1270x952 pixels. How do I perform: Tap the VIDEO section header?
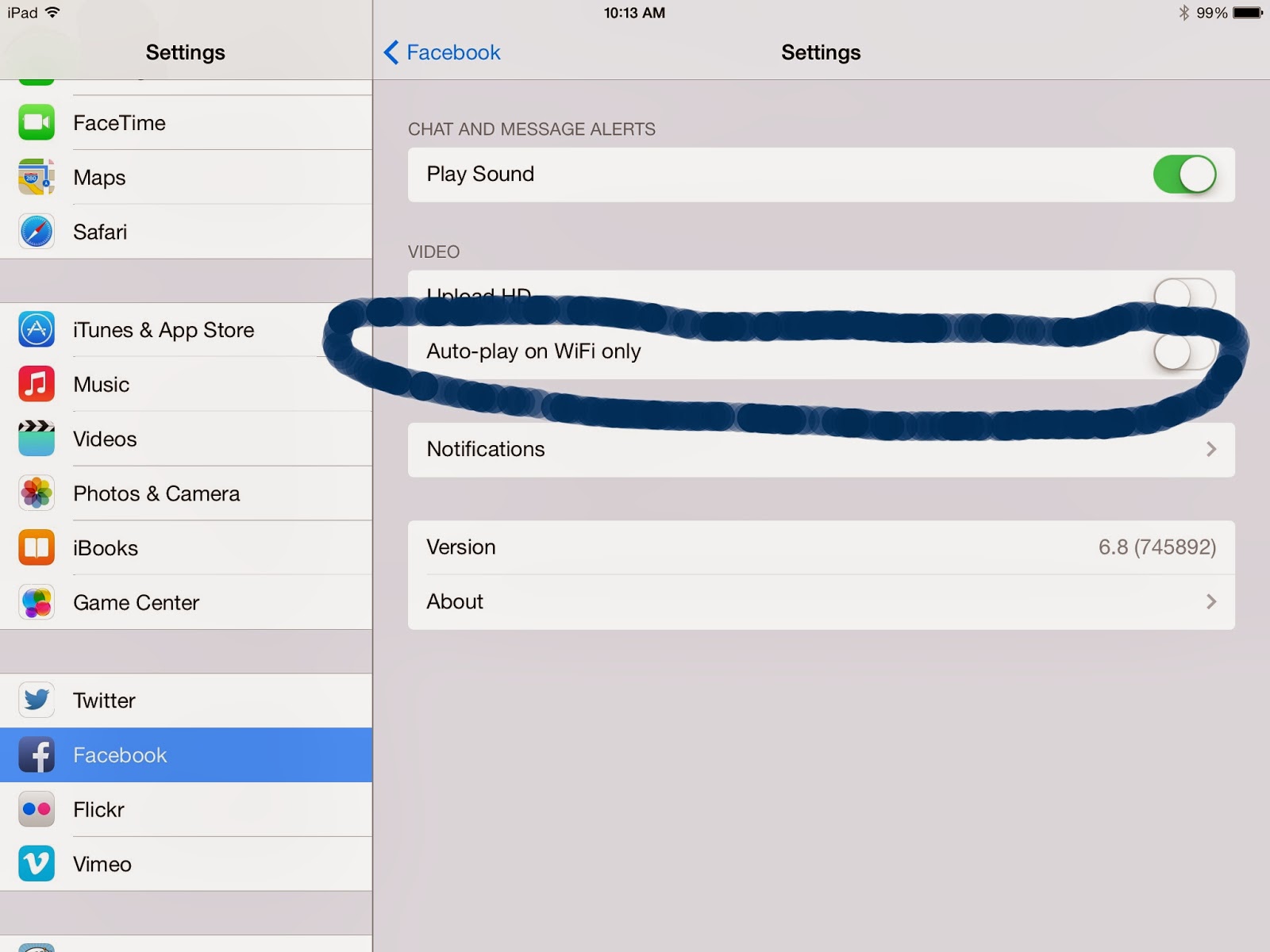click(433, 251)
